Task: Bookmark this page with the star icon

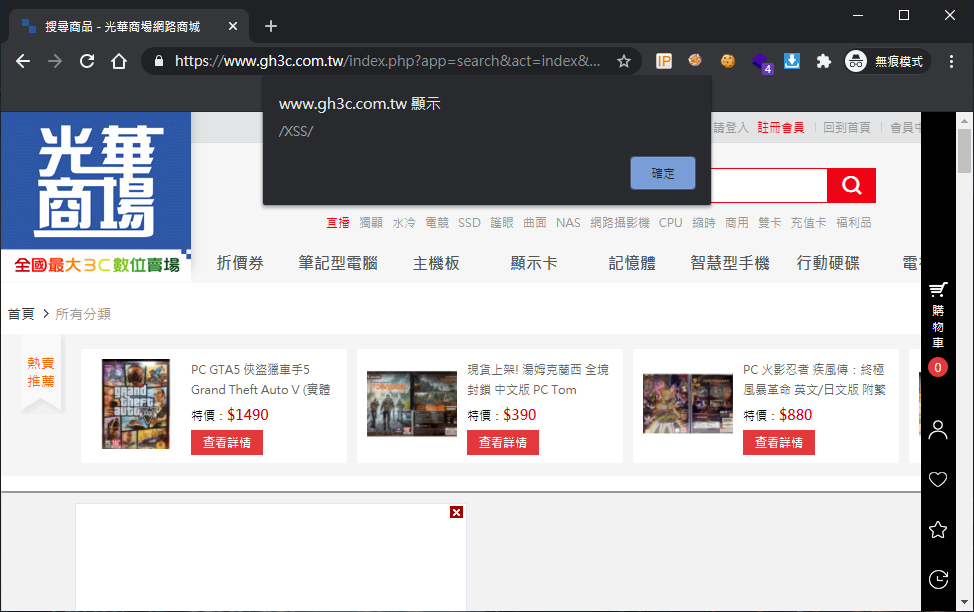Action: click(x=624, y=61)
